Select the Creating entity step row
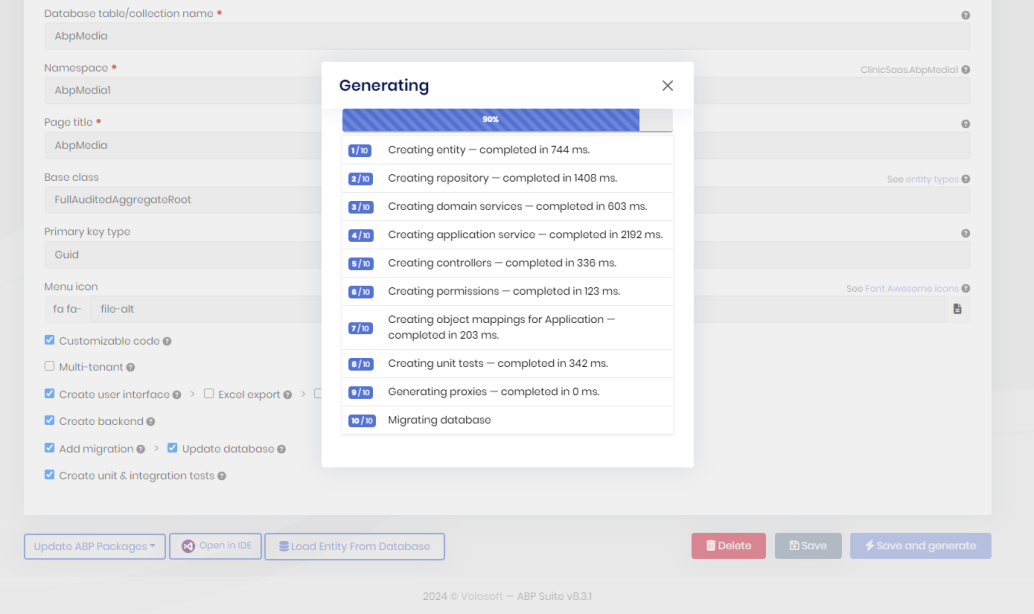Viewport: 1034px width, 614px height. (507, 150)
